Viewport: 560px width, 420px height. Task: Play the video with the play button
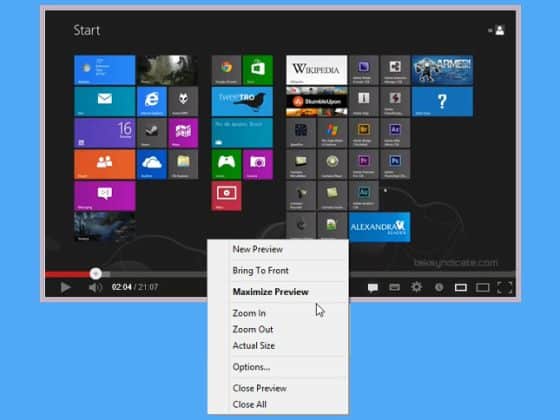tap(65, 287)
